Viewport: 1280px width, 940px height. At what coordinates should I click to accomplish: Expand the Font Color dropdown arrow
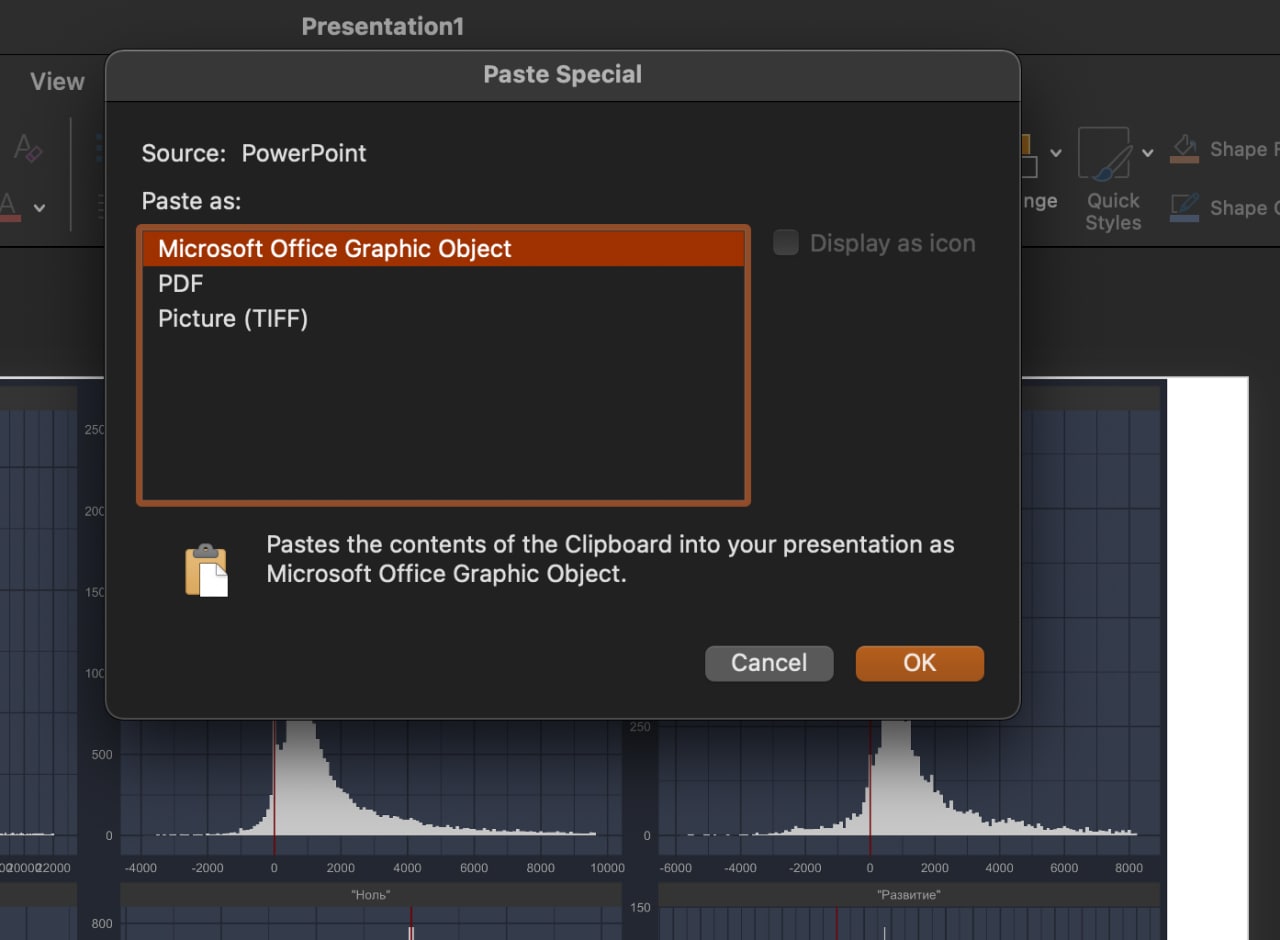click(x=40, y=208)
